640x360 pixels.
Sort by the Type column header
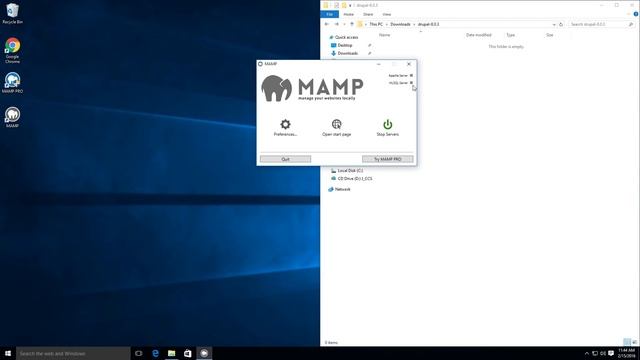point(511,35)
